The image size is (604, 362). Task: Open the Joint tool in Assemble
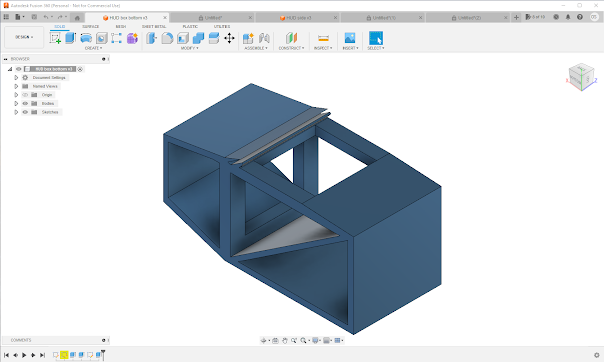coord(264,38)
